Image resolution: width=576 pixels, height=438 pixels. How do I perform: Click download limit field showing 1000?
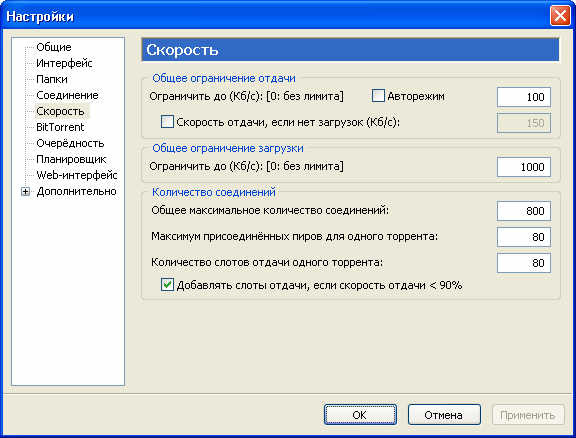coord(524,167)
